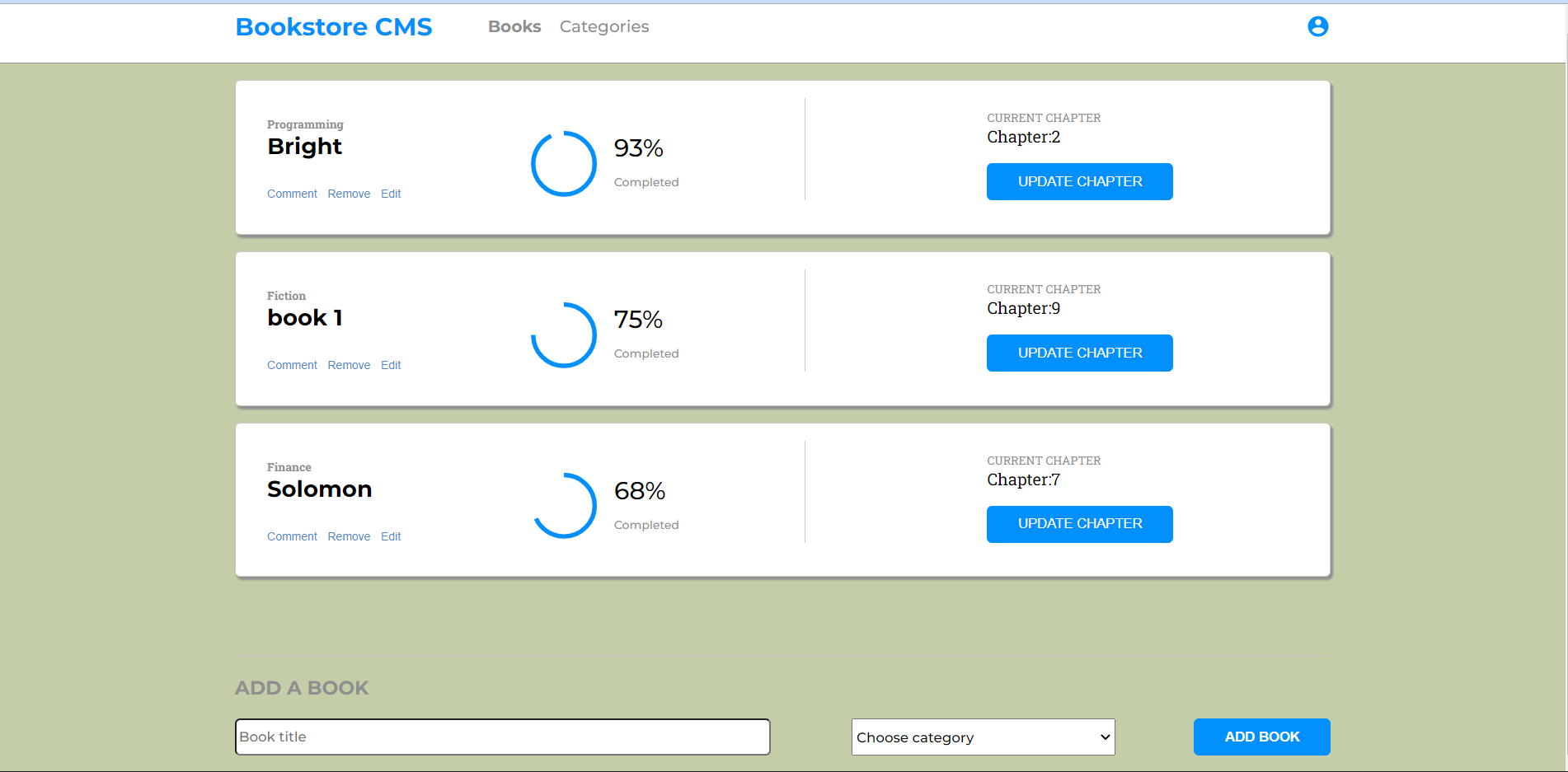Viewport: 1568px width, 772px height.
Task: Edit the Solomon book
Action: tap(391, 536)
